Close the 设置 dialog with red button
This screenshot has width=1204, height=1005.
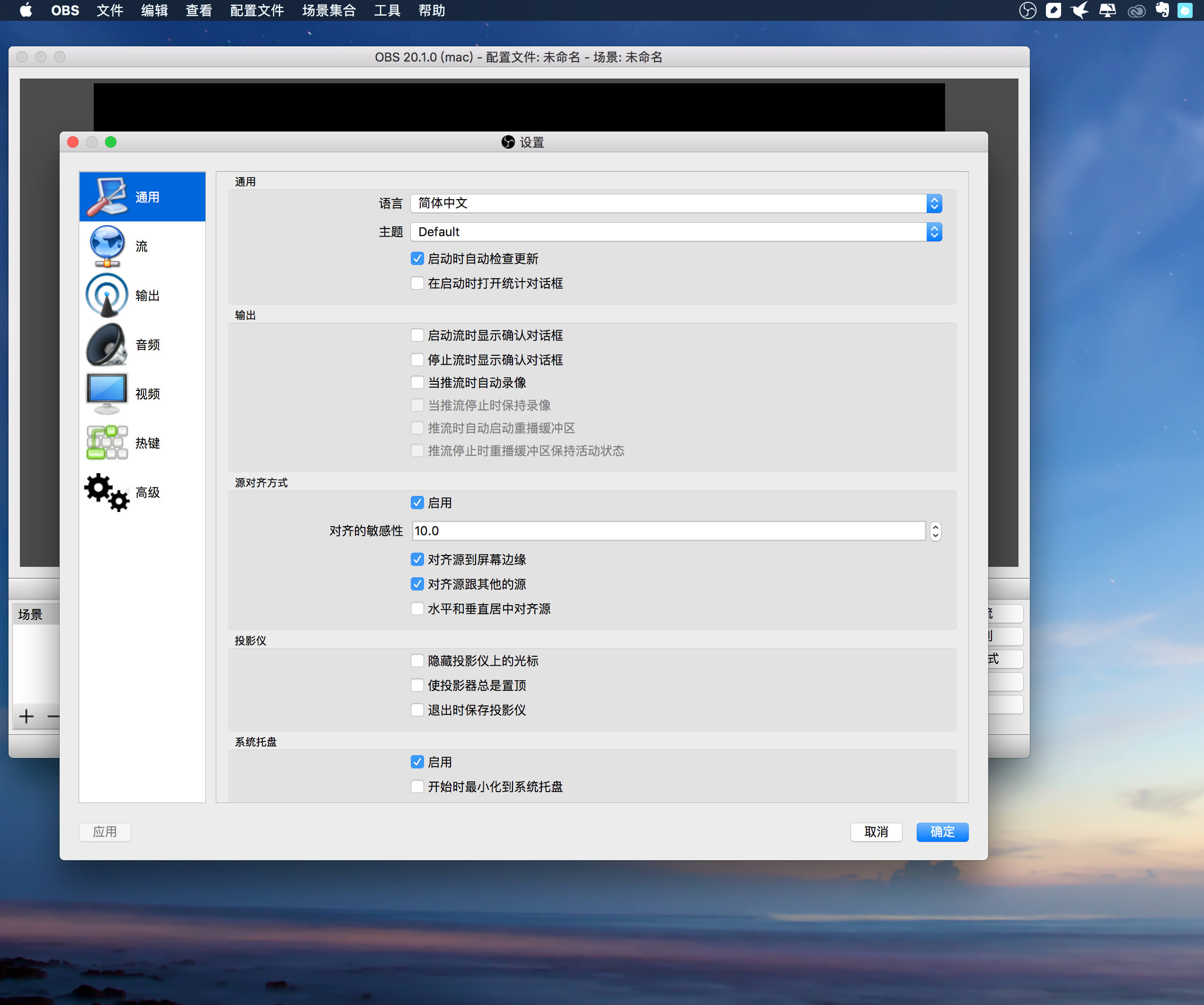(73, 141)
